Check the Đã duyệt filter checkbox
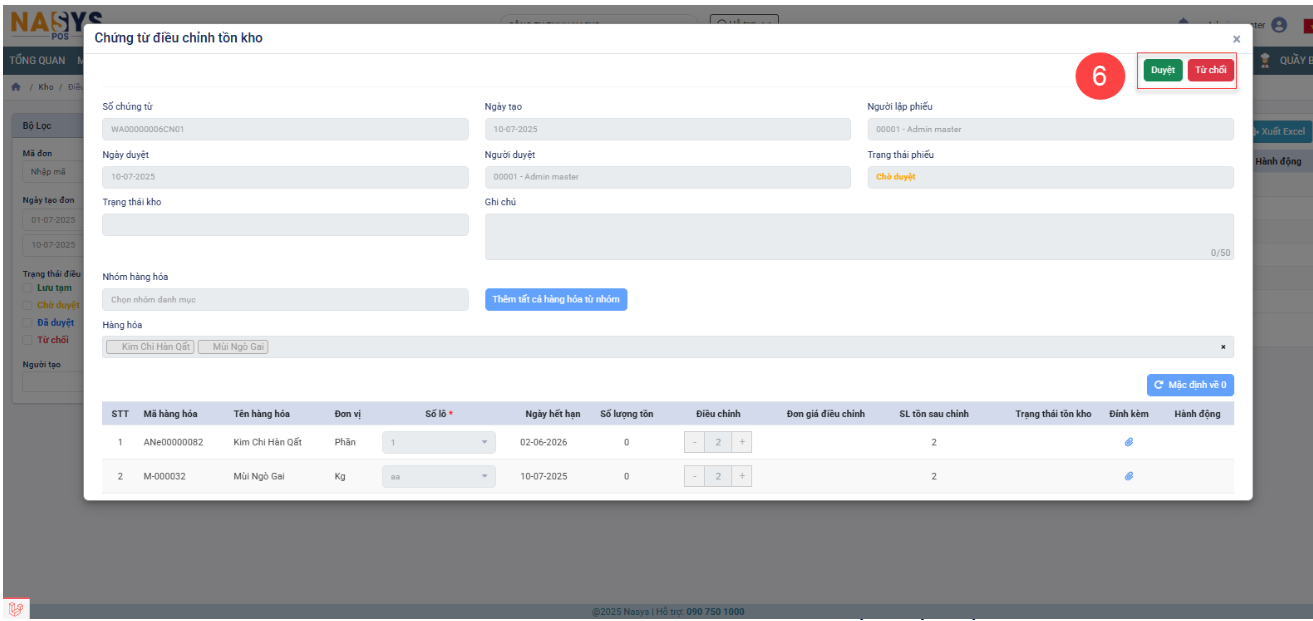Image resolution: width=1313 pixels, height=621 pixels. (x=28, y=323)
